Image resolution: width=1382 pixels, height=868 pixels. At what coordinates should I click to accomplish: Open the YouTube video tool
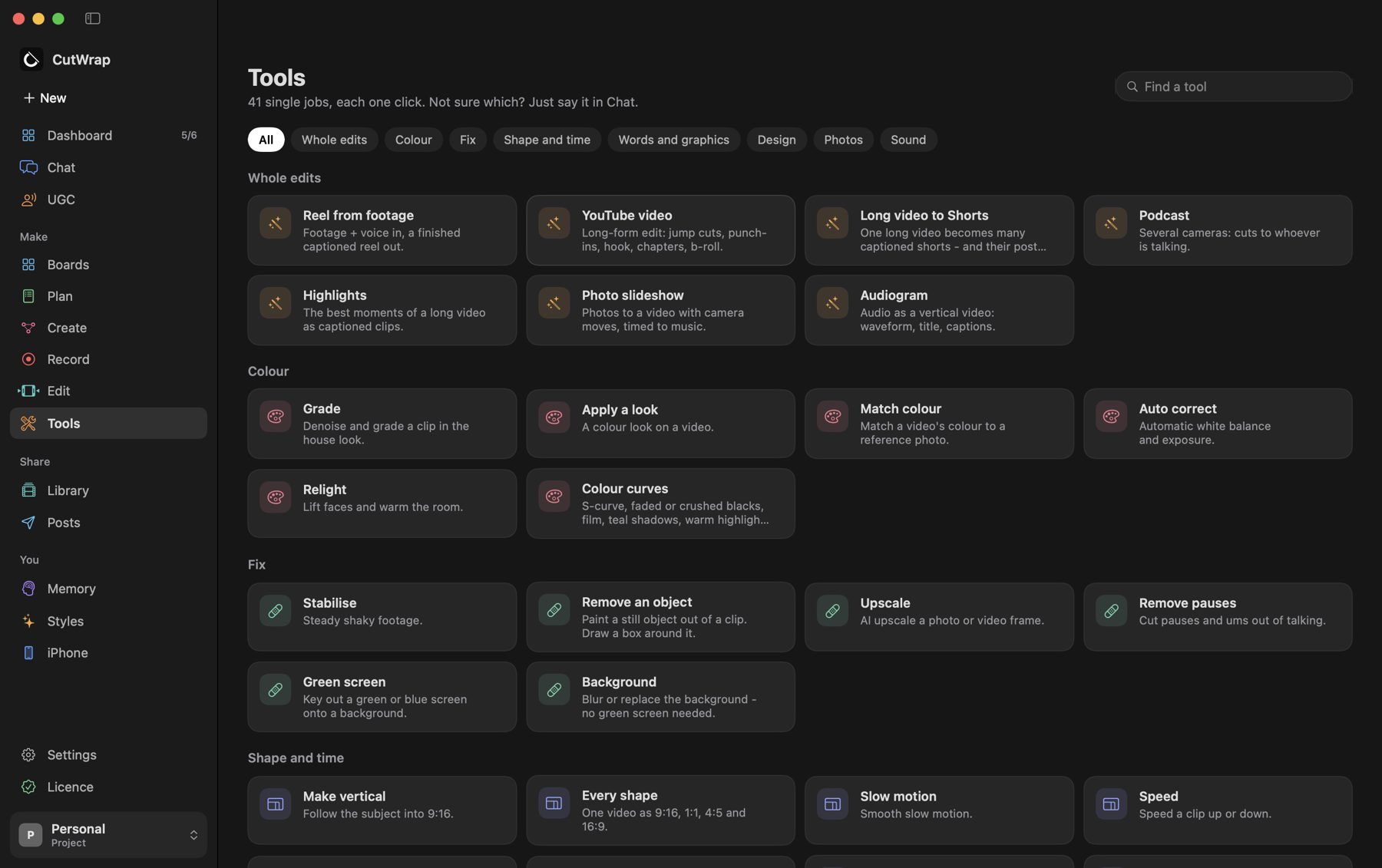(x=660, y=230)
